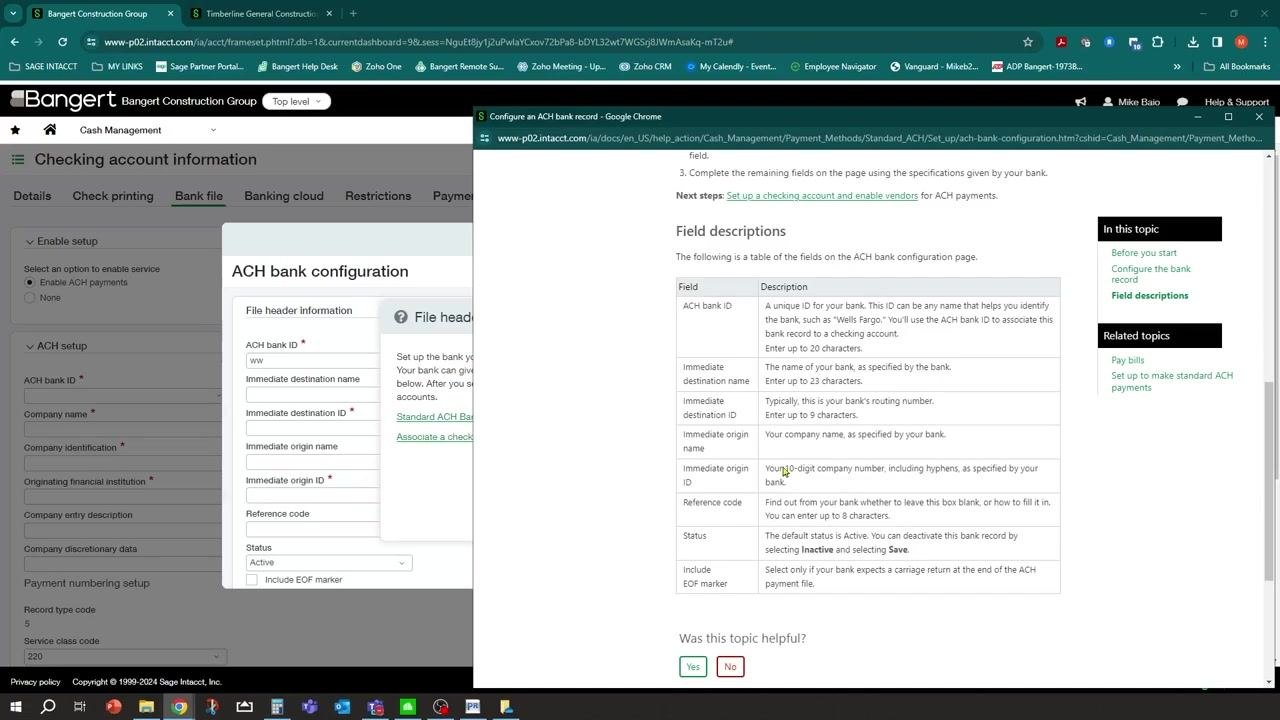The width and height of the screenshot is (1280, 720).
Task: Open the chat bubble icon in header
Action: tap(1182, 102)
